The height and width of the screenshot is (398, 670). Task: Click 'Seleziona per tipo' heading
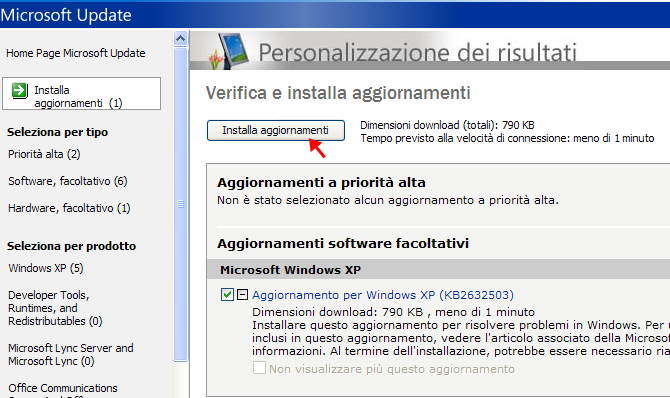pyautogui.click(x=57, y=132)
